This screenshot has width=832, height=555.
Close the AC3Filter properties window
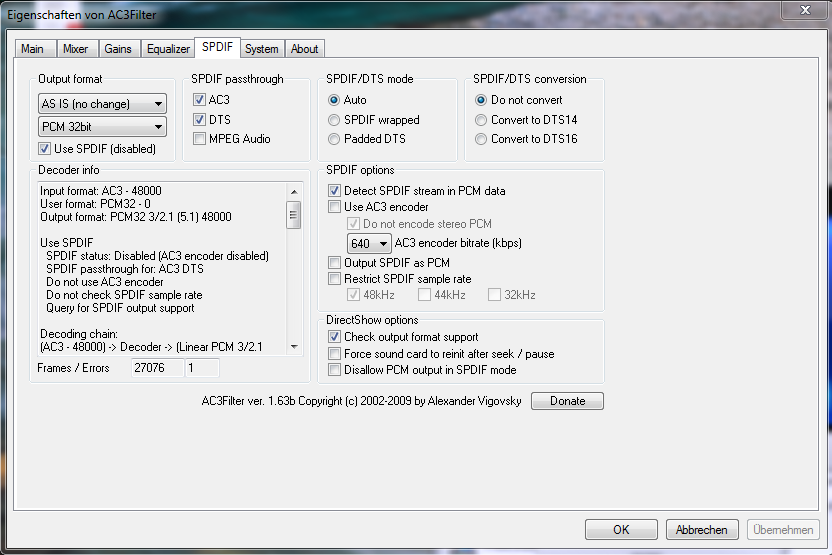[x=805, y=10]
